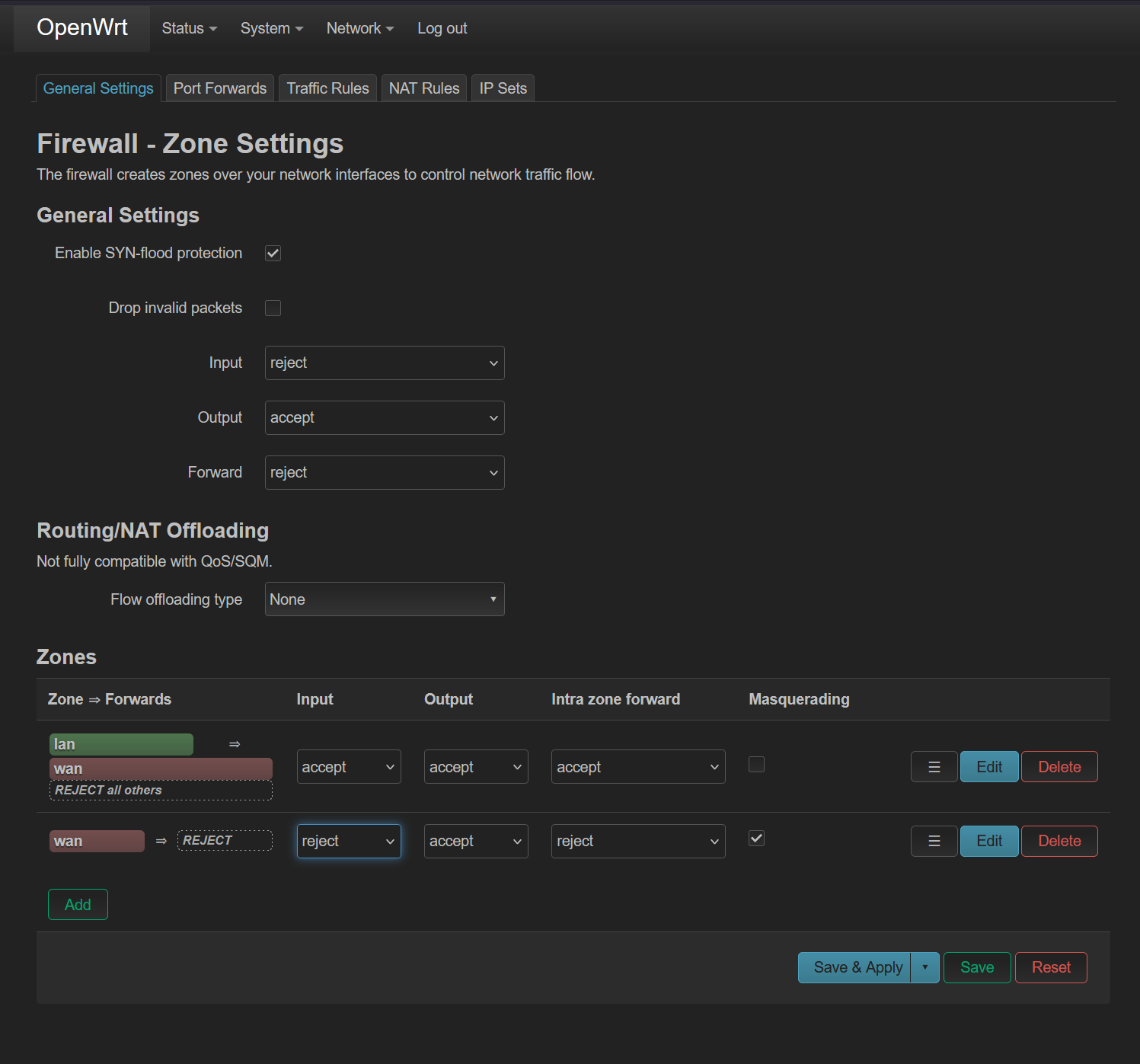This screenshot has height=1064, width=1140.
Task: Toggle Enable SYN-flood protection checkbox
Action: (273, 253)
